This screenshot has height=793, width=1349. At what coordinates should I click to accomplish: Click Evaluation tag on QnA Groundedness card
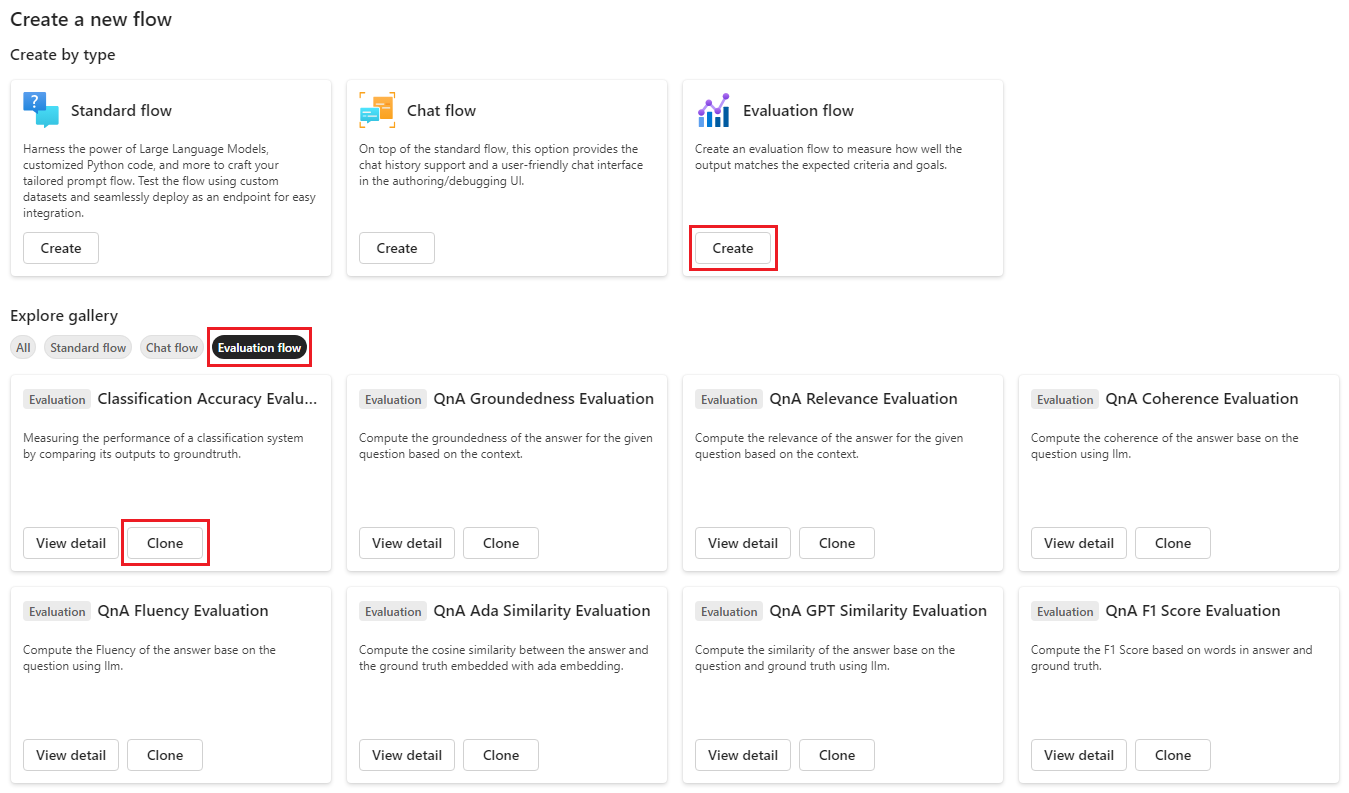393,400
